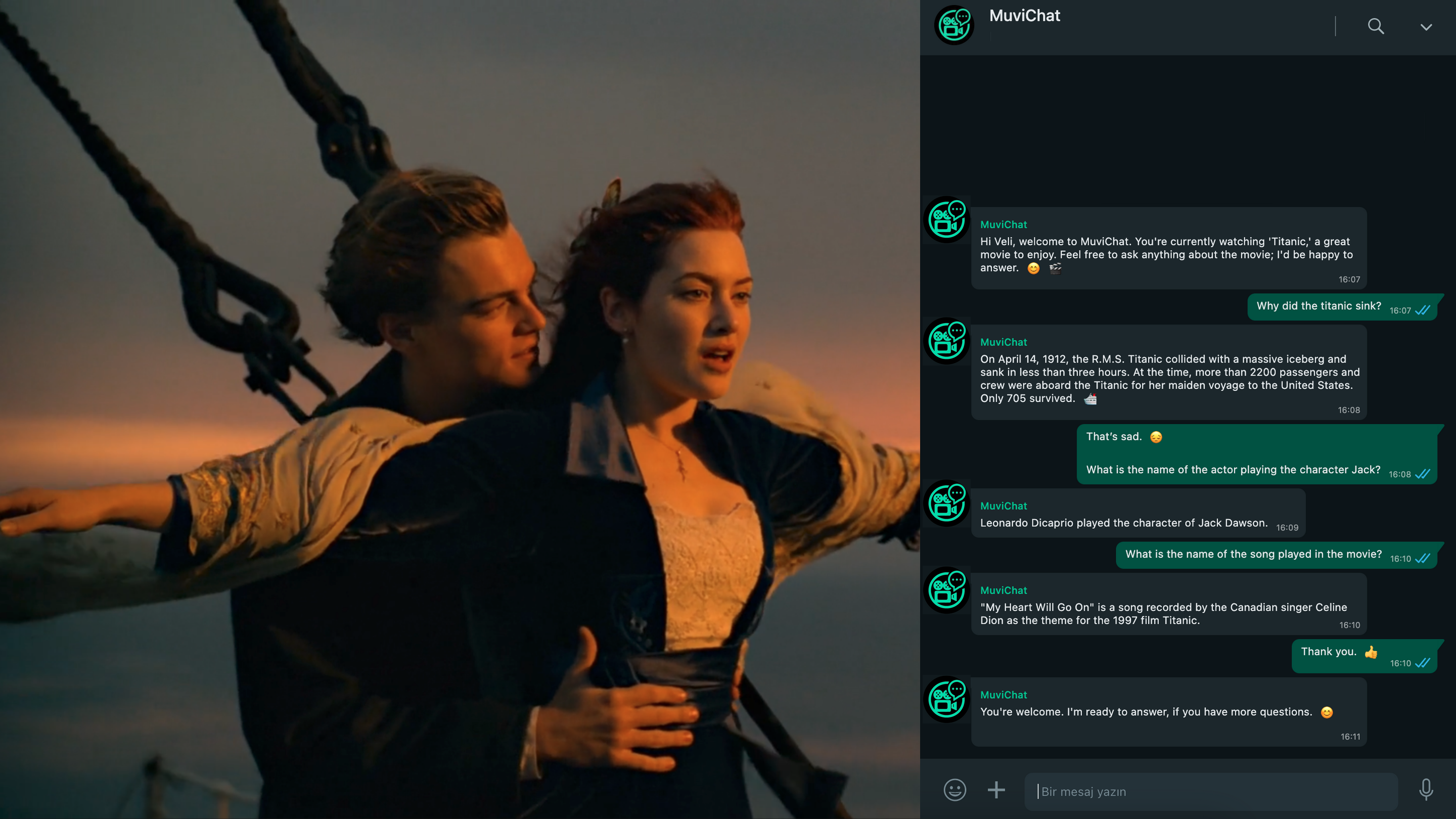The image size is (1456, 819).
Task: Click the thumbs-up emoji in 'Thank you.'
Action: (x=1371, y=652)
